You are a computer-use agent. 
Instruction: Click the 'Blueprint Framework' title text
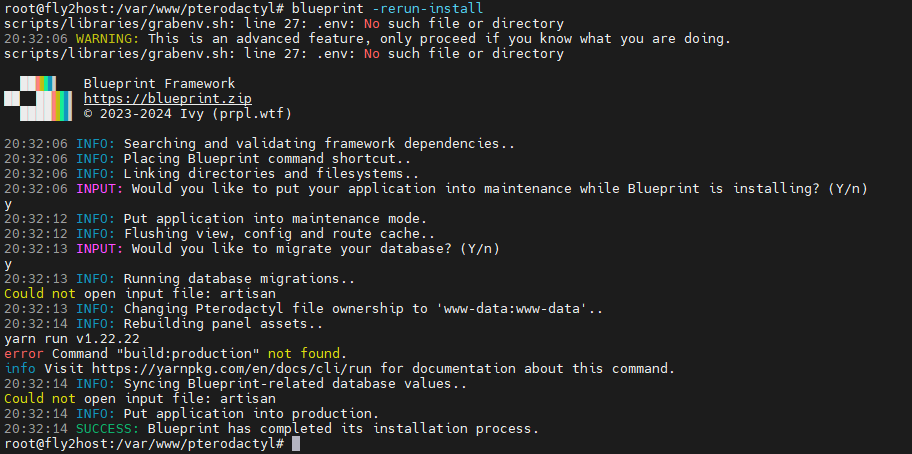point(159,84)
